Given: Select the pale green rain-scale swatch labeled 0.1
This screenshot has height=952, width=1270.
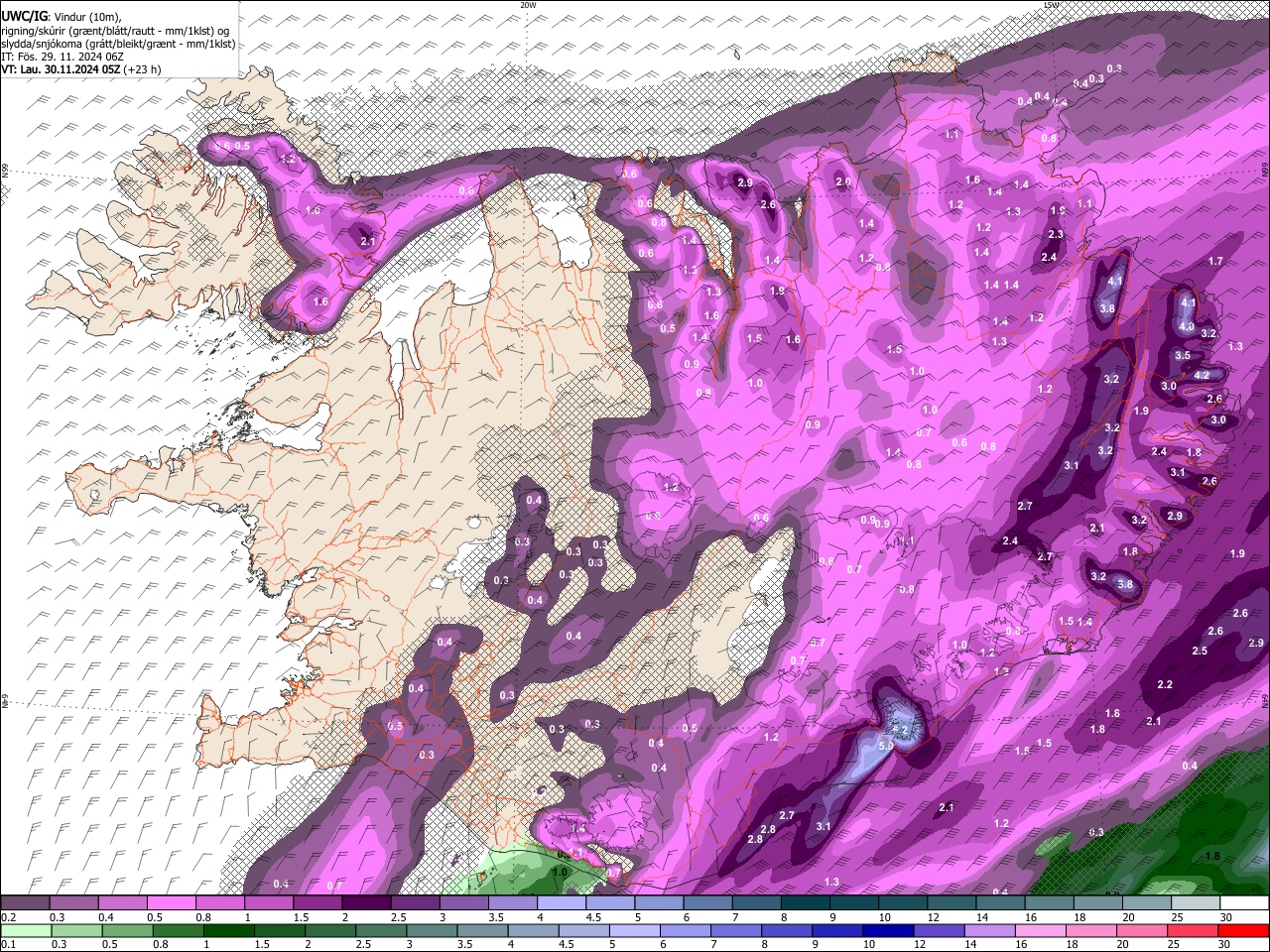Looking at the screenshot, I should (x=25, y=930).
